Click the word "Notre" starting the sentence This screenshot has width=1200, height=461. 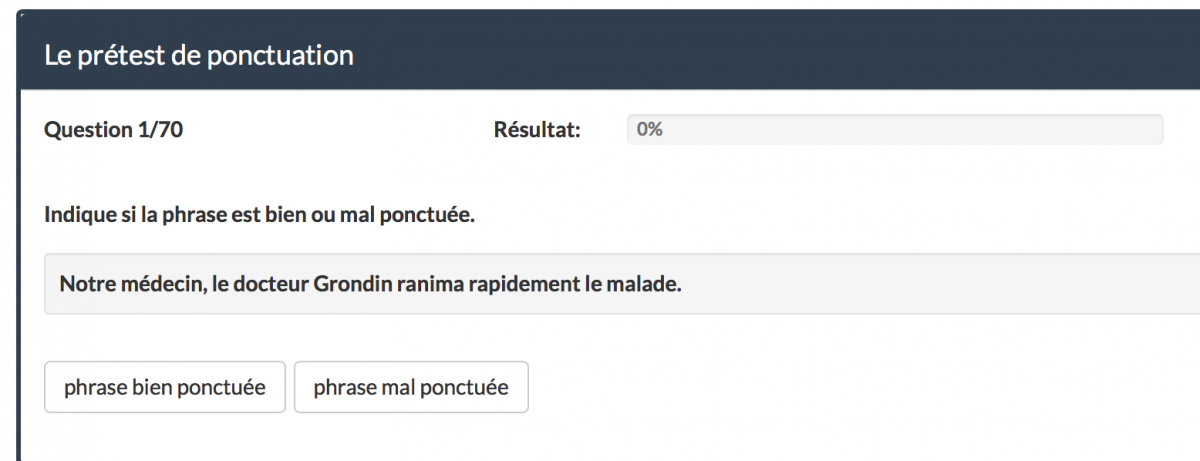83,283
